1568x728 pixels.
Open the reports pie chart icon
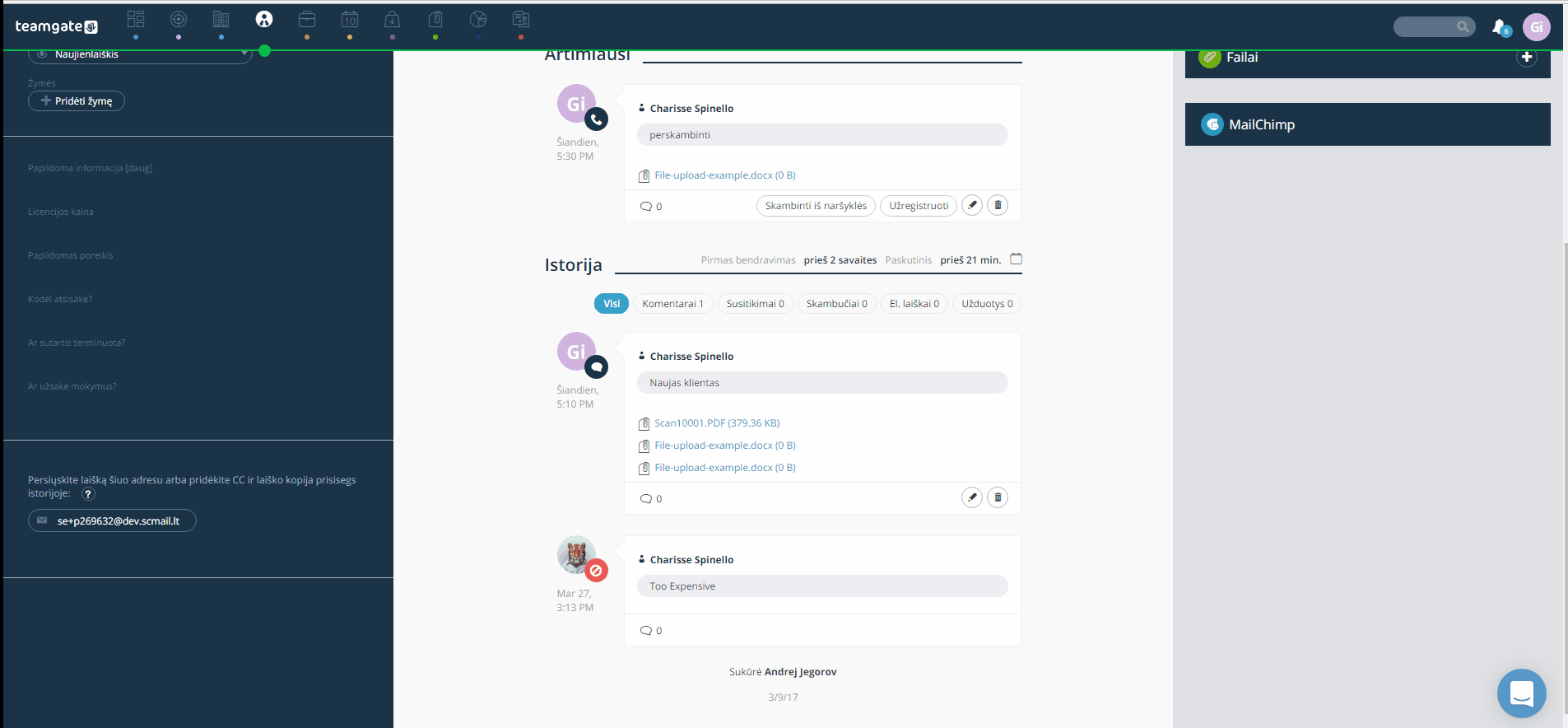478,19
